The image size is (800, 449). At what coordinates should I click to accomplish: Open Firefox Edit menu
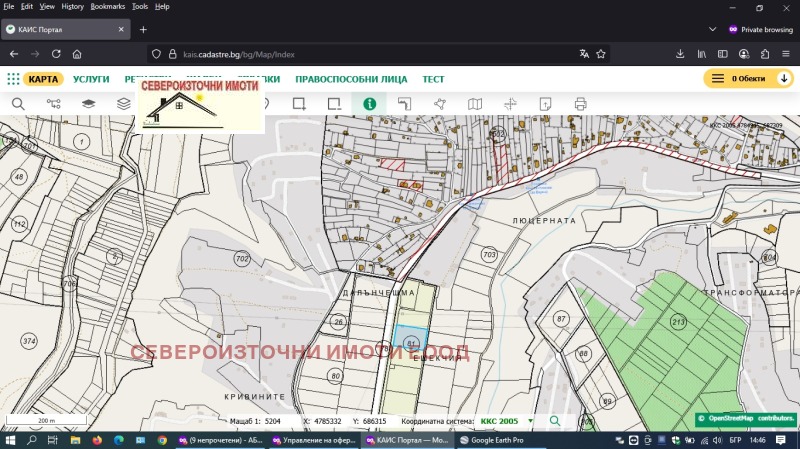tap(27, 7)
